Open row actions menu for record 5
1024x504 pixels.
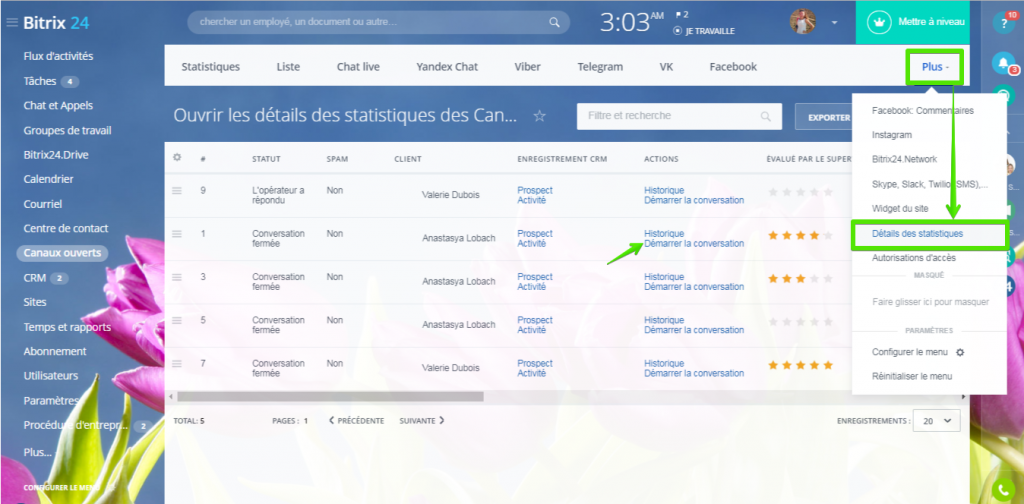click(176, 320)
